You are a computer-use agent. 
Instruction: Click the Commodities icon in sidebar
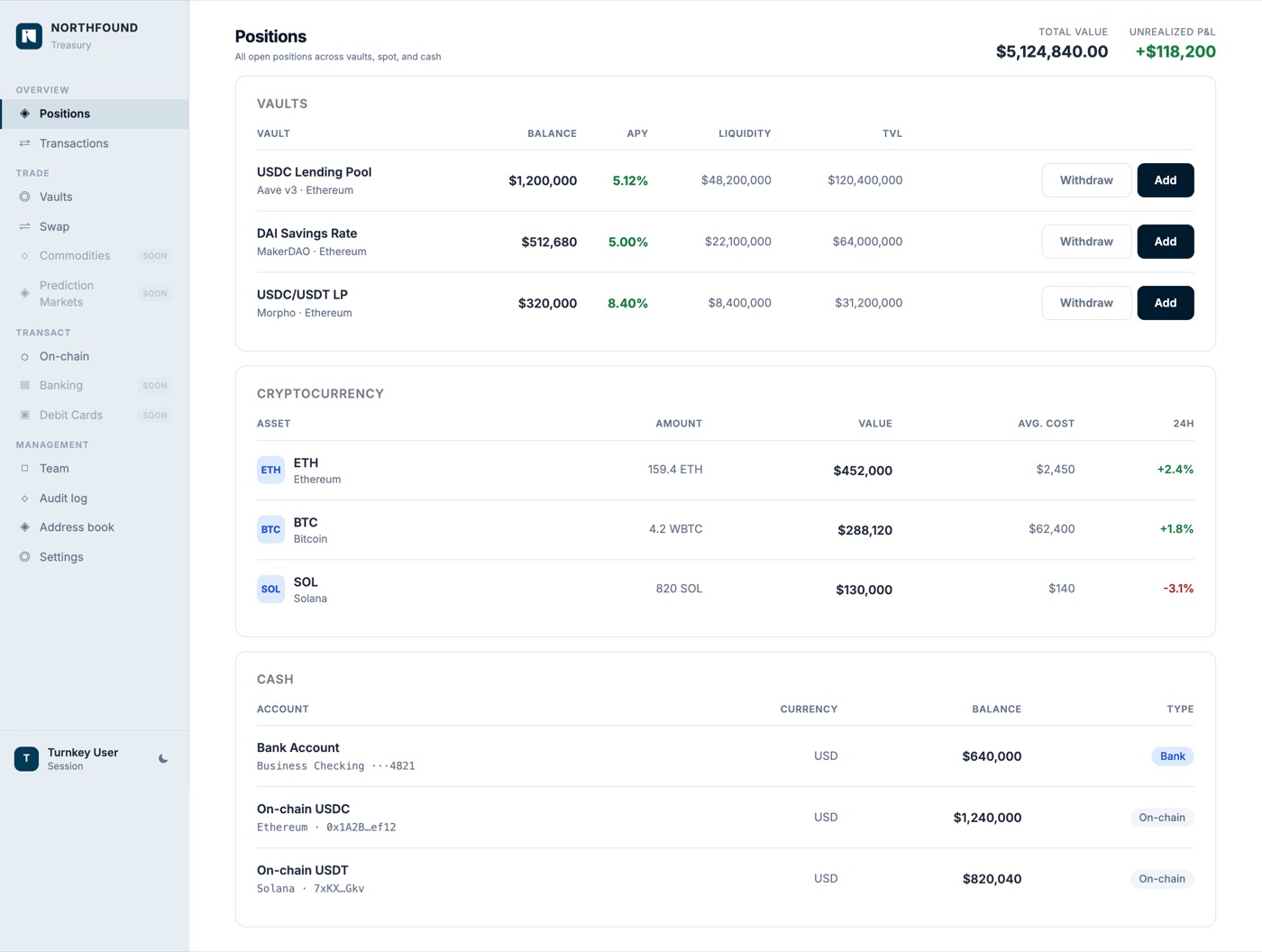pyautogui.click(x=25, y=256)
